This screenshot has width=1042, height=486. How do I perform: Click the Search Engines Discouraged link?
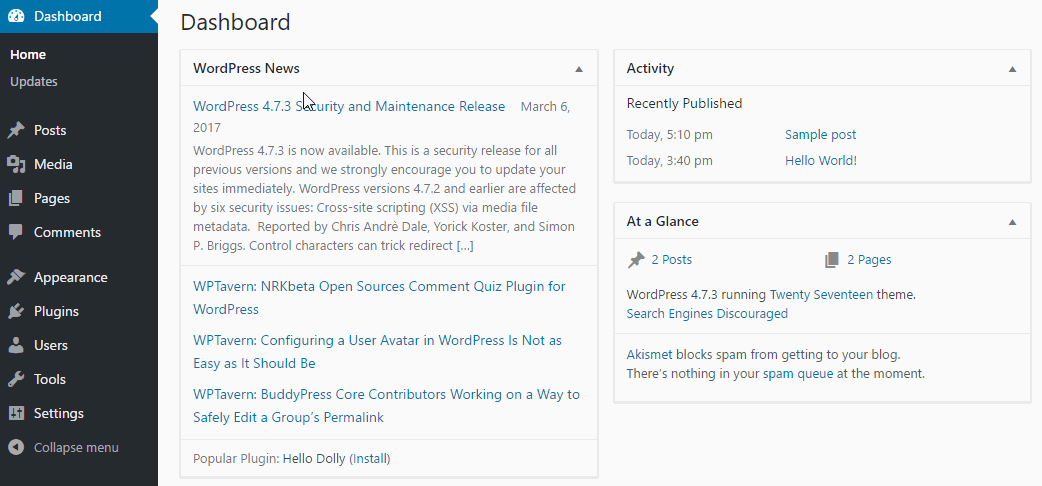pos(707,314)
